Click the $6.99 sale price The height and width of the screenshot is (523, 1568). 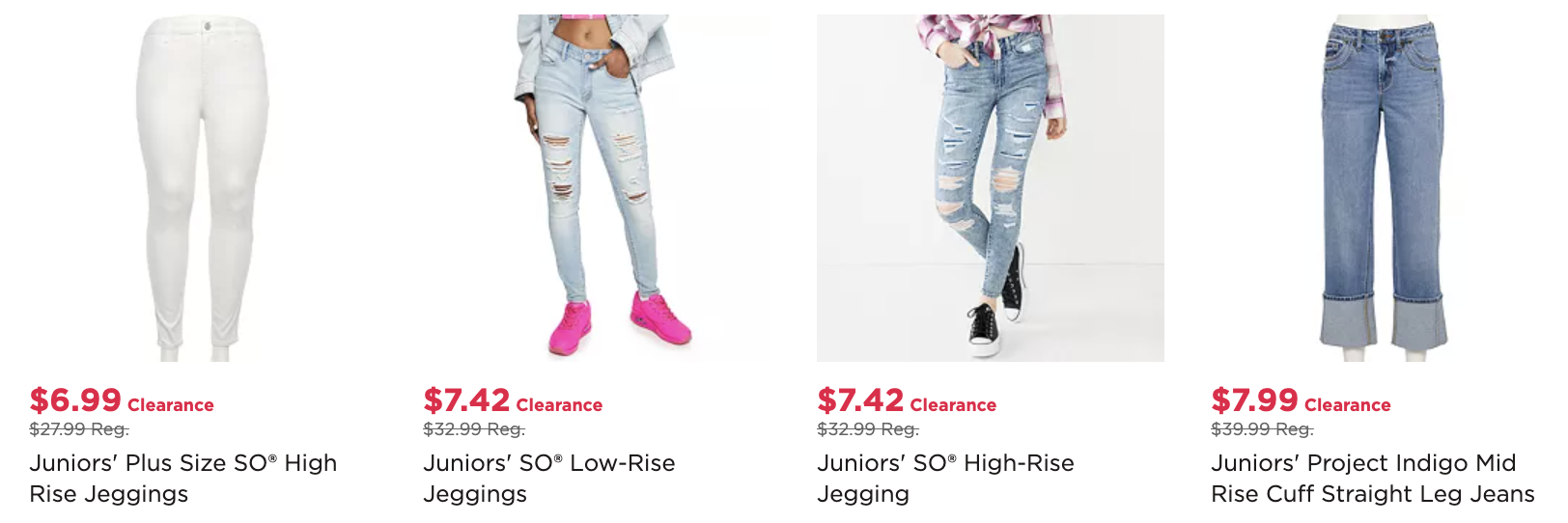(x=75, y=400)
